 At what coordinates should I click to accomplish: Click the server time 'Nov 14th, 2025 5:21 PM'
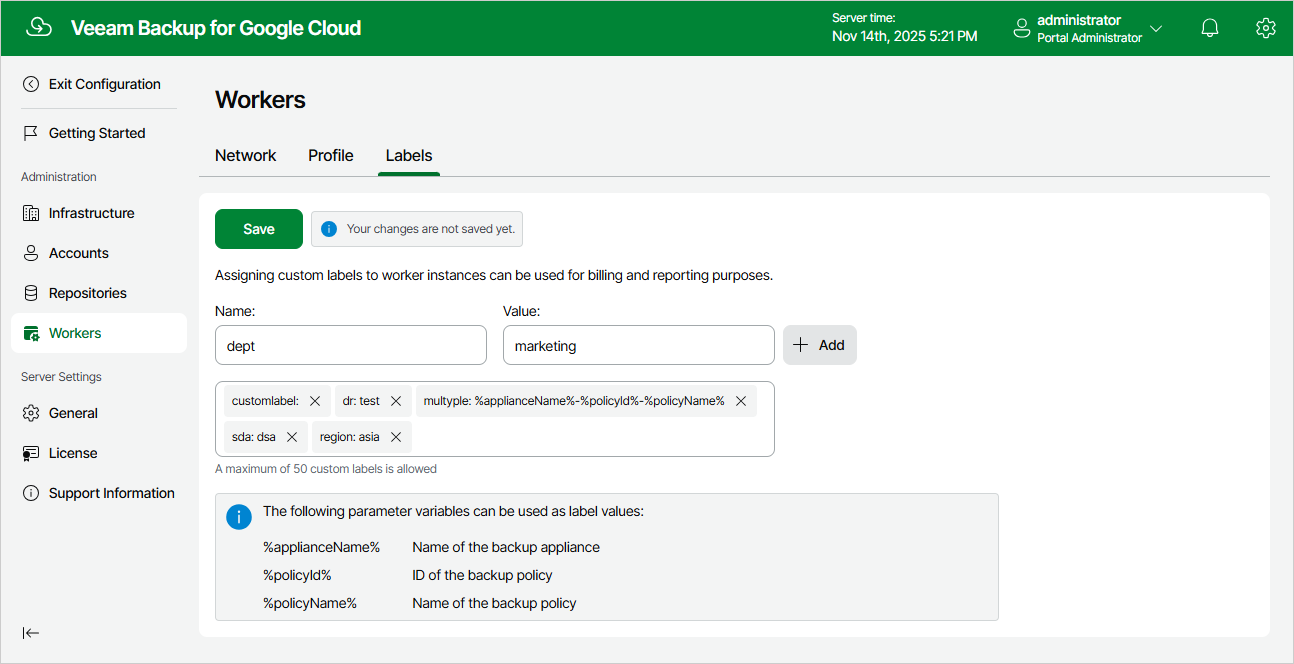pos(905,36)
